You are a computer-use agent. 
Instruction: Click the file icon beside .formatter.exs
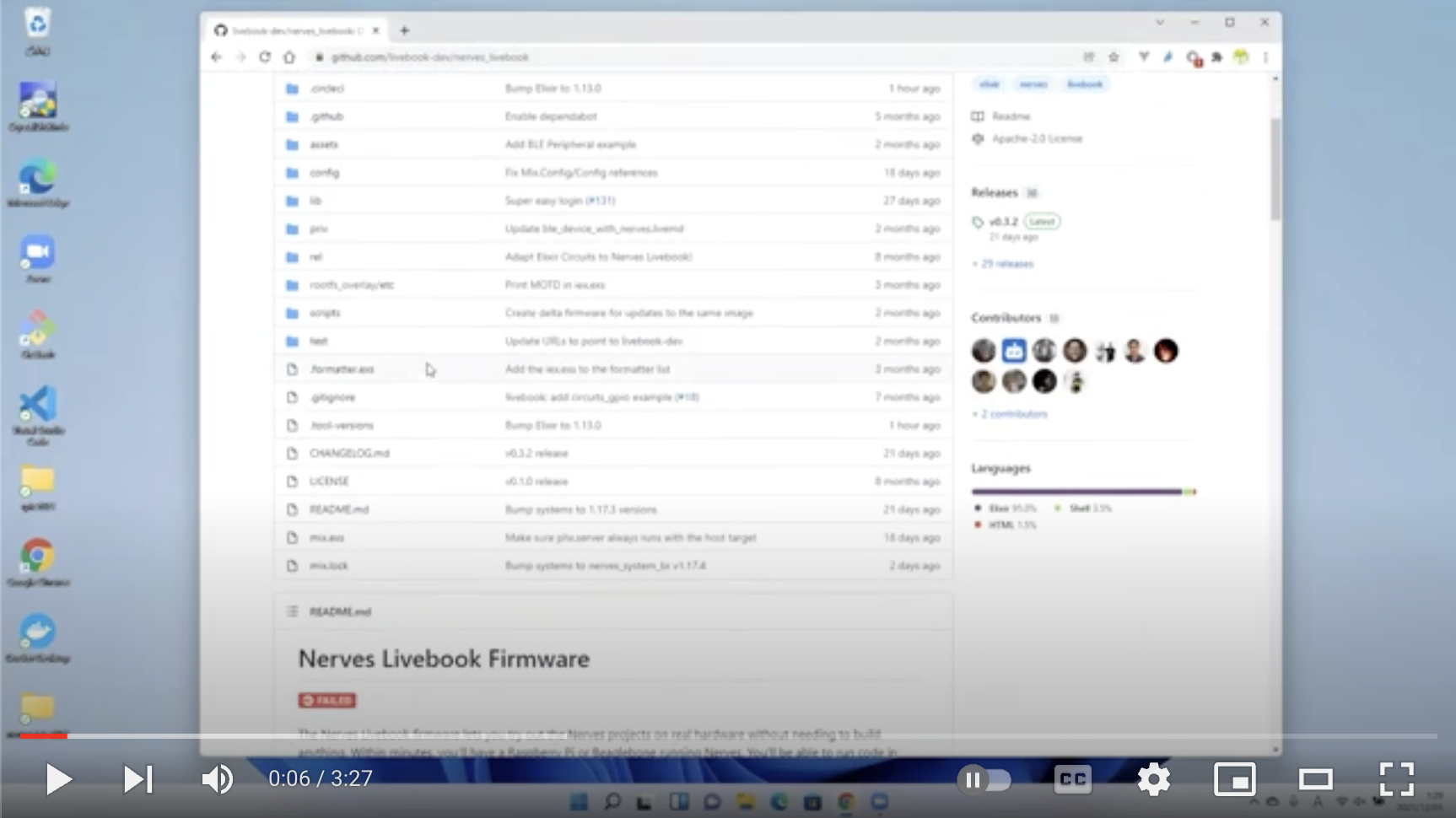click(x=292, y=369)
